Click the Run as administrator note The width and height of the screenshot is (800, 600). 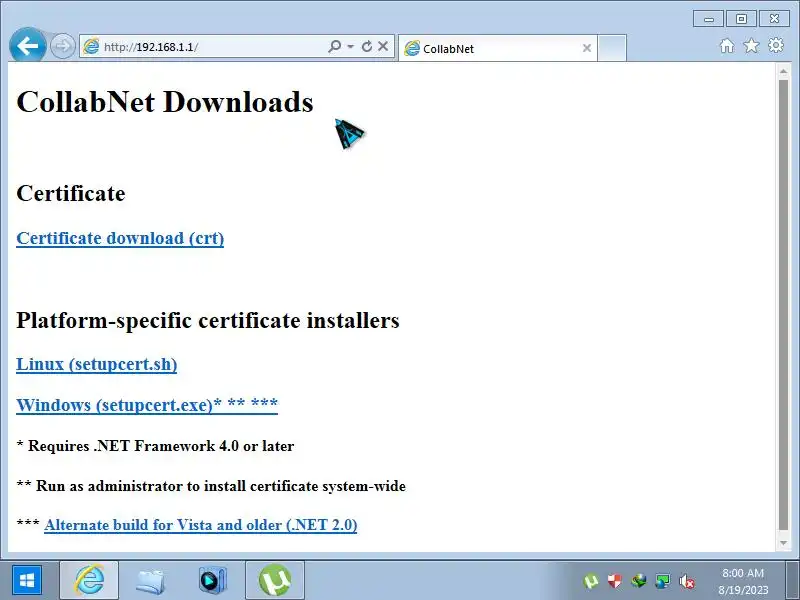(211, 486)
